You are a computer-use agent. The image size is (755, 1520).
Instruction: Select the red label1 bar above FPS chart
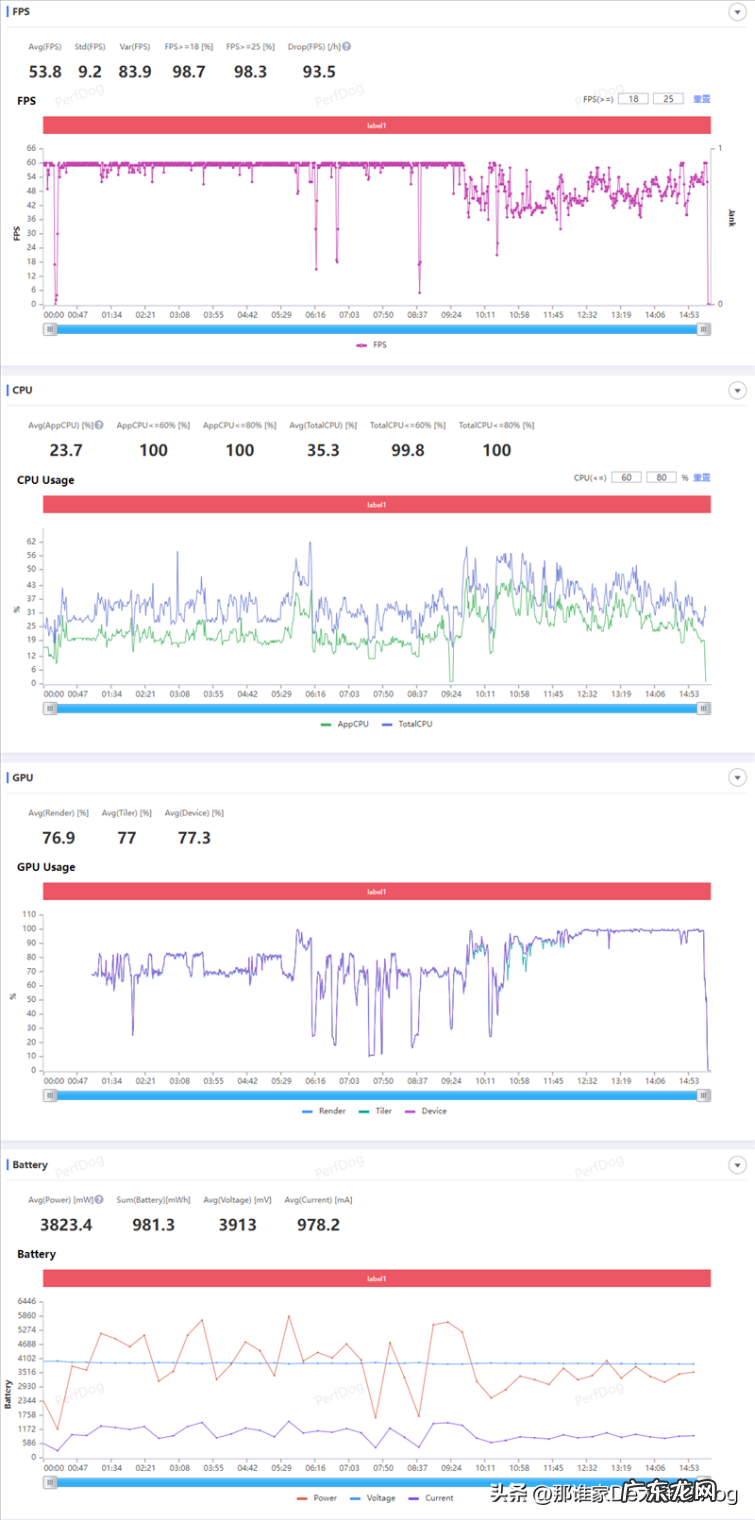[x=377, y=125]
